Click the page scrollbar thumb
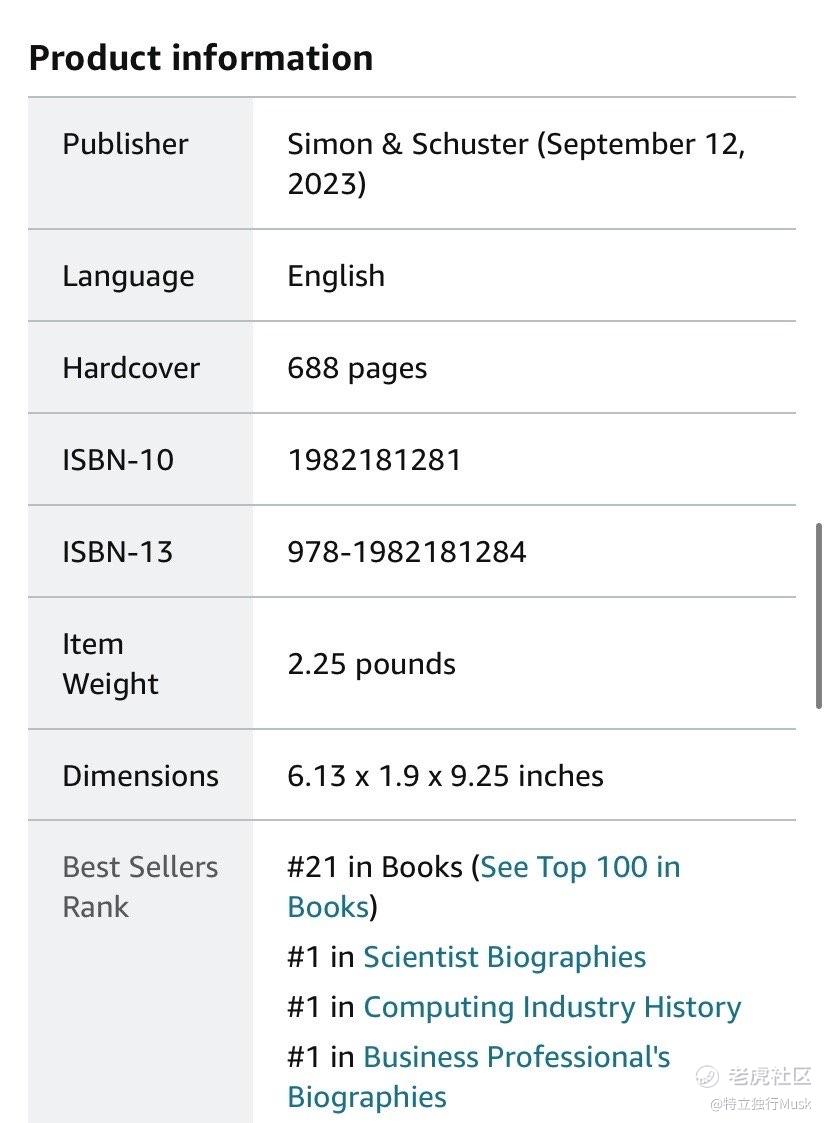Viewport: 827px width, 1123px height. 818,616
